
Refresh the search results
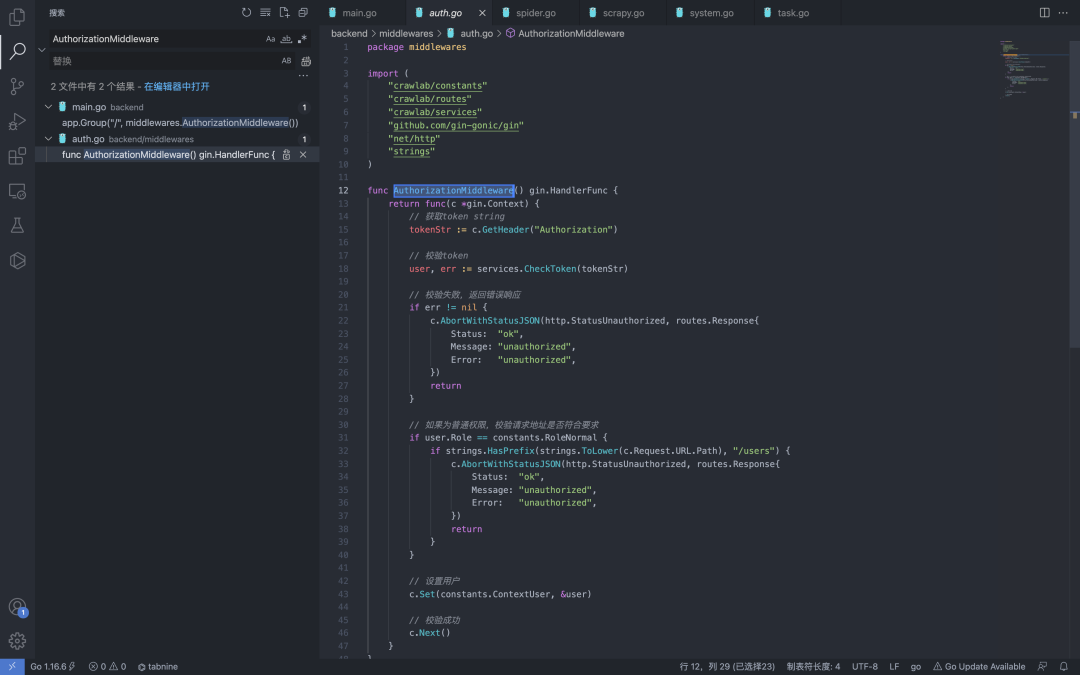247,13
